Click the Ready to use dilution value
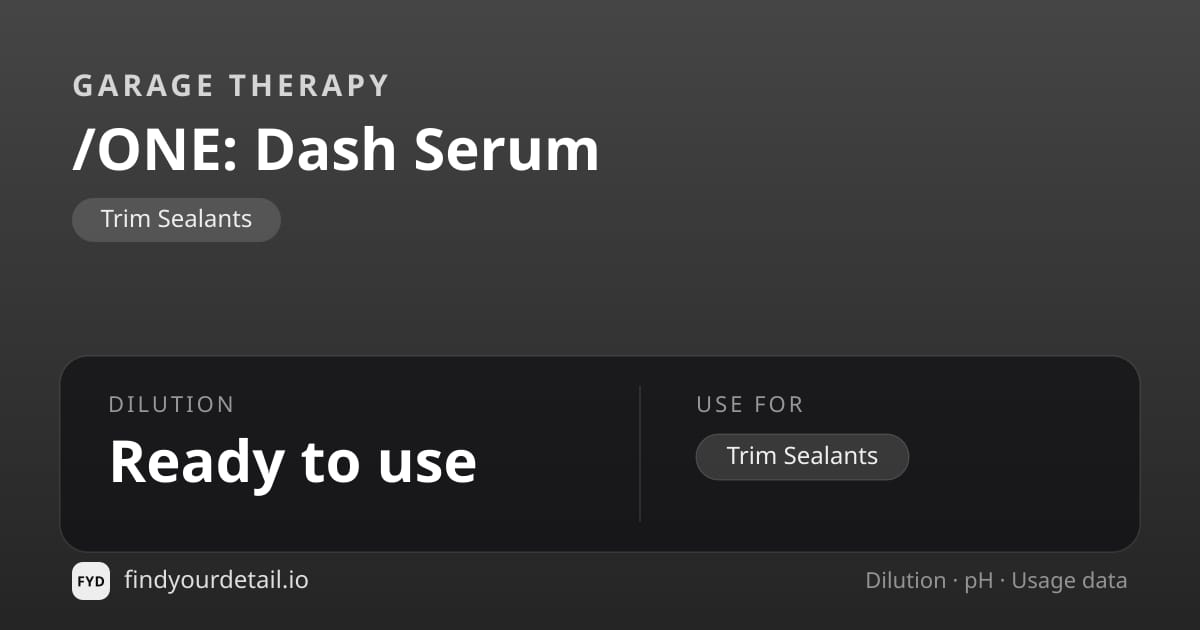The height and width of the screenshot is (630, 1200). [293, 461]
